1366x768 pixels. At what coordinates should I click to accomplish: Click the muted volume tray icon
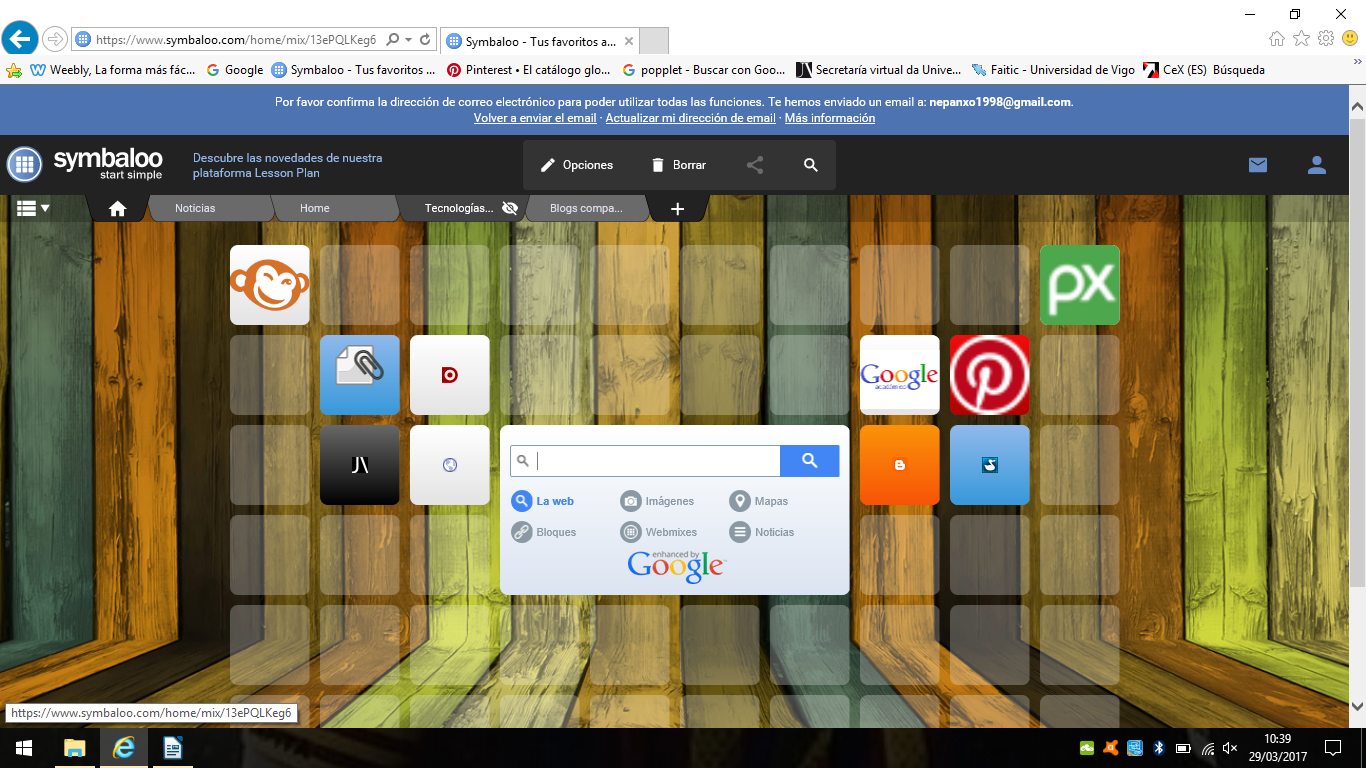pos(1231,748)
